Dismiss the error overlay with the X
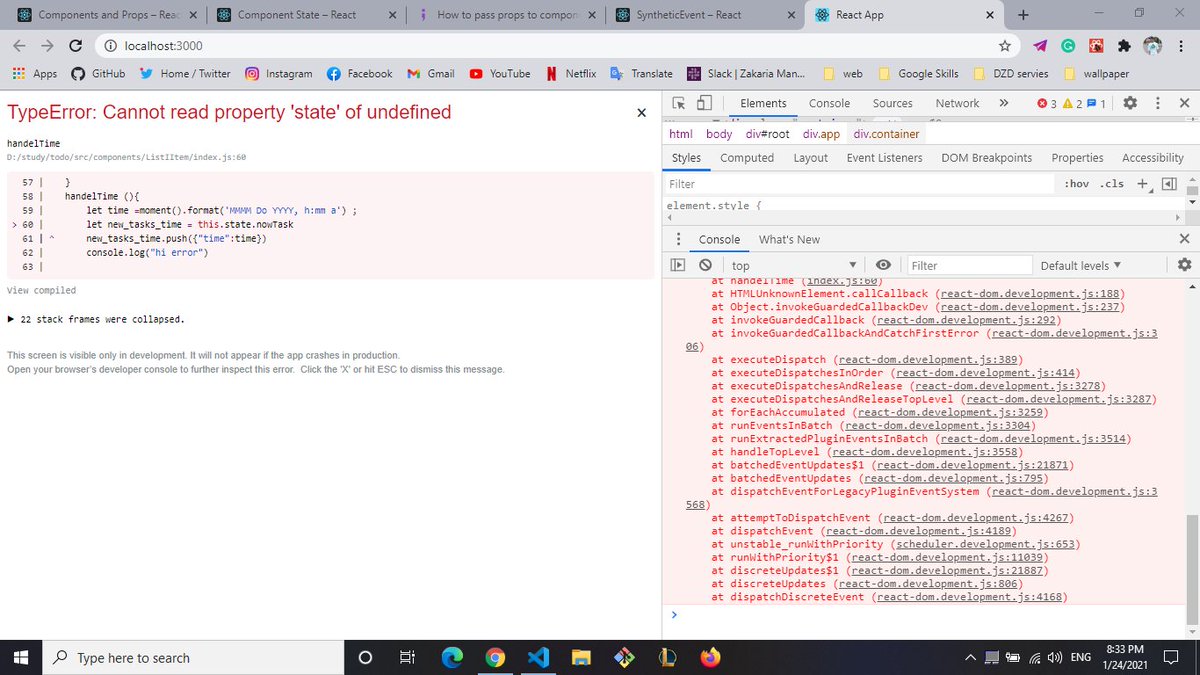This screenshot has height=675, width=1200. [641, 113]
